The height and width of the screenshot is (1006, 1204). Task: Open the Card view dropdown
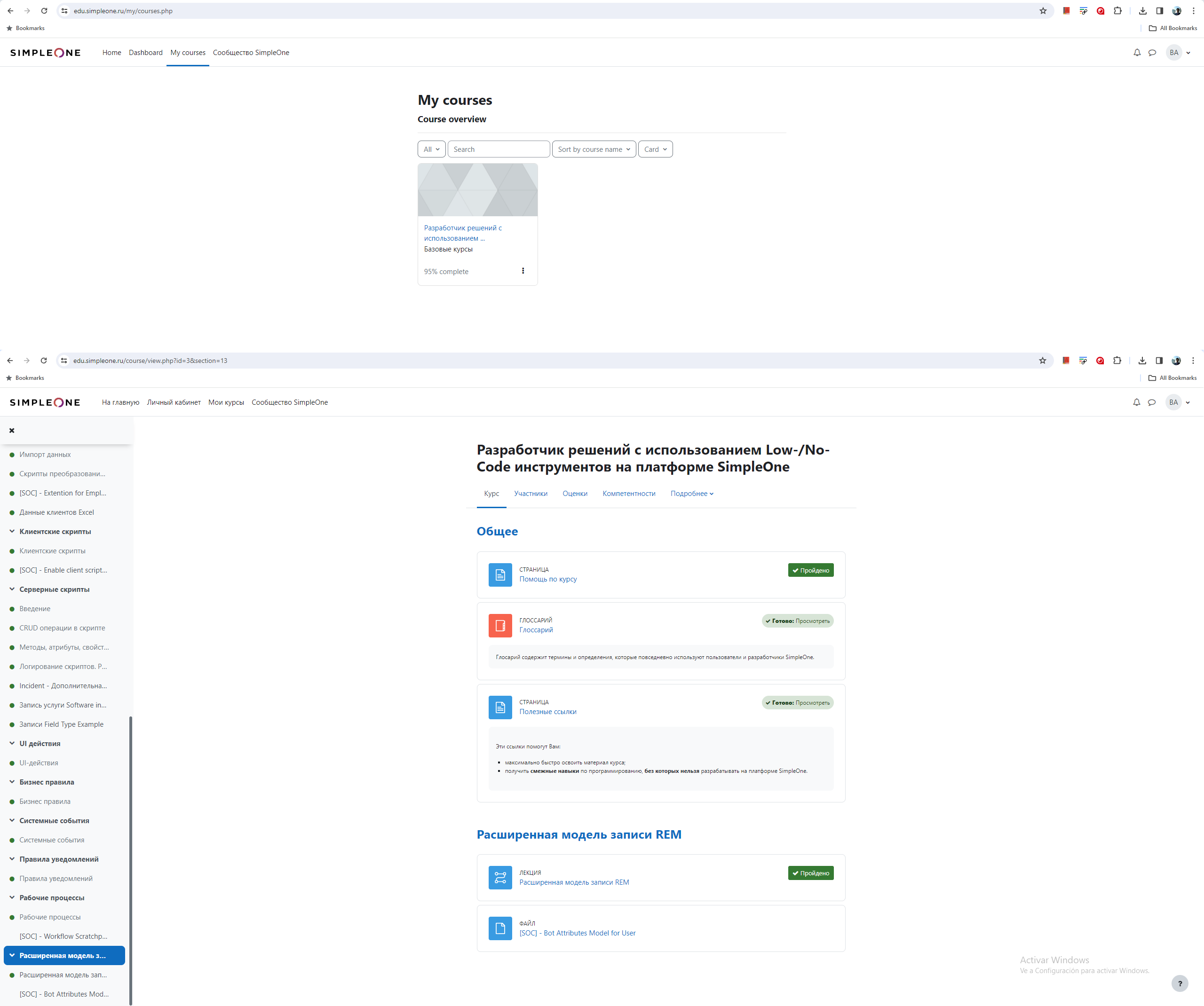(x=655, y=149)
